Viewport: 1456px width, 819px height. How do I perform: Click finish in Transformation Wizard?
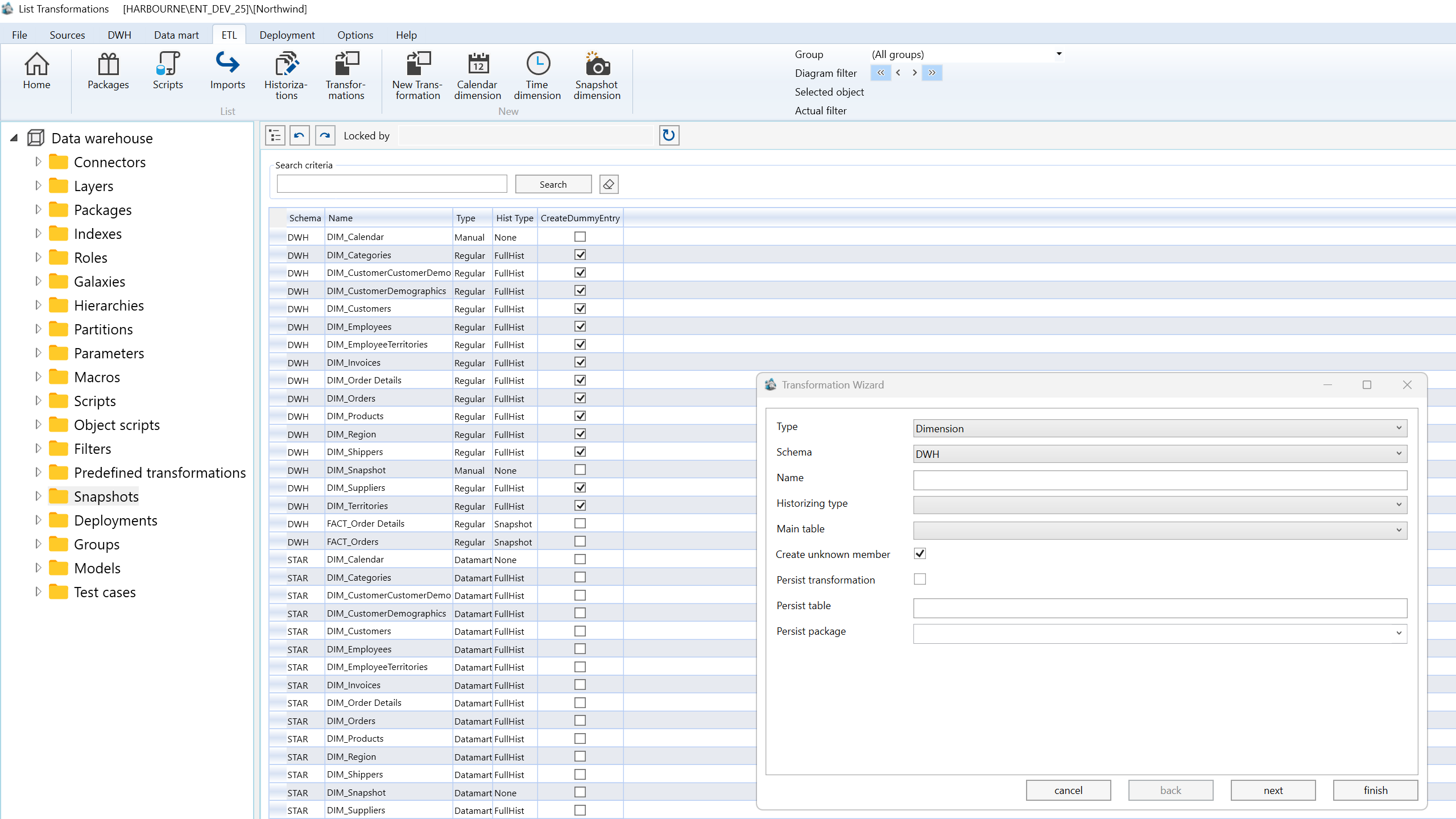click(x=1375, y=790)
